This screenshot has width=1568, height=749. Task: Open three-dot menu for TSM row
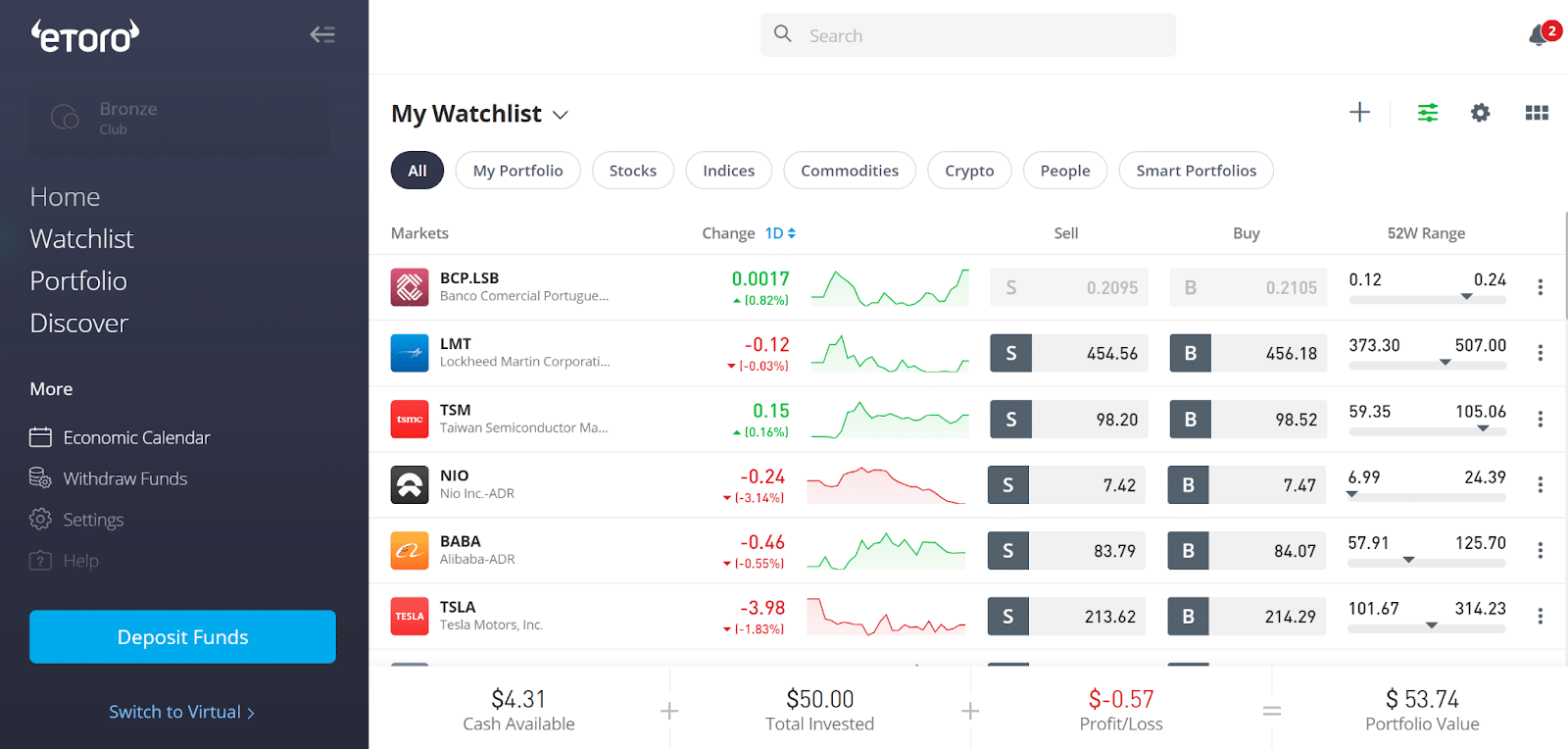click(1540, 419)
